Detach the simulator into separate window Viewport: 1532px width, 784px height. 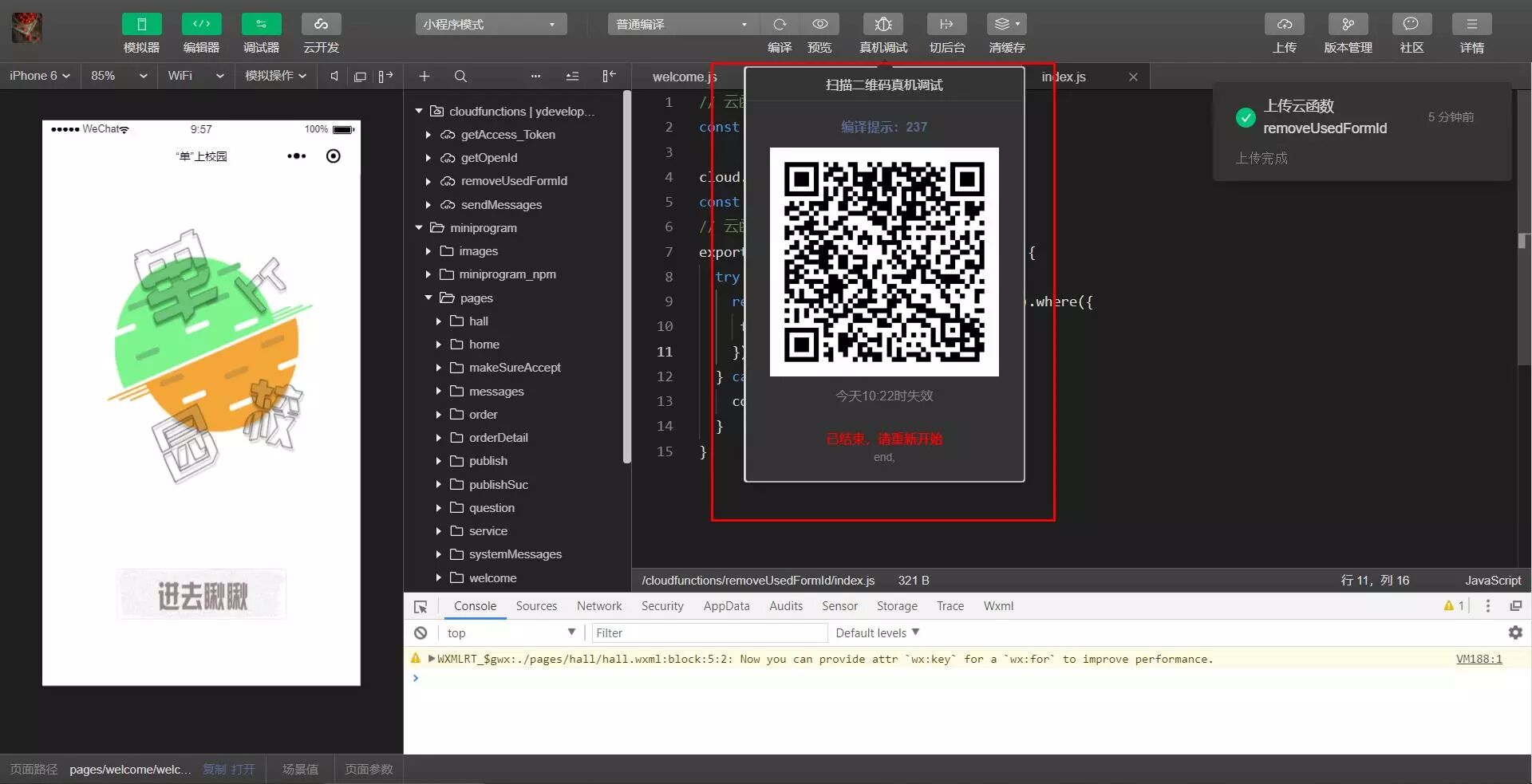(360, 76)
